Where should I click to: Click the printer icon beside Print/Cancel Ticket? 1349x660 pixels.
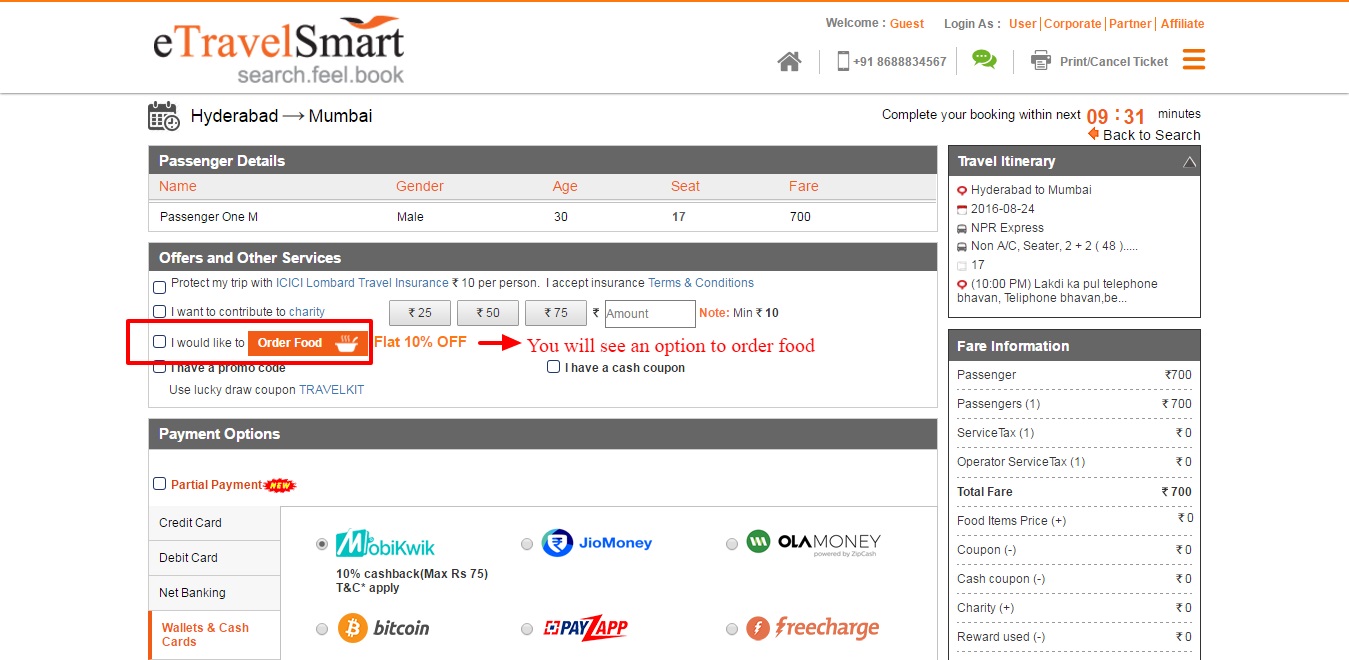coord(1040,61)
